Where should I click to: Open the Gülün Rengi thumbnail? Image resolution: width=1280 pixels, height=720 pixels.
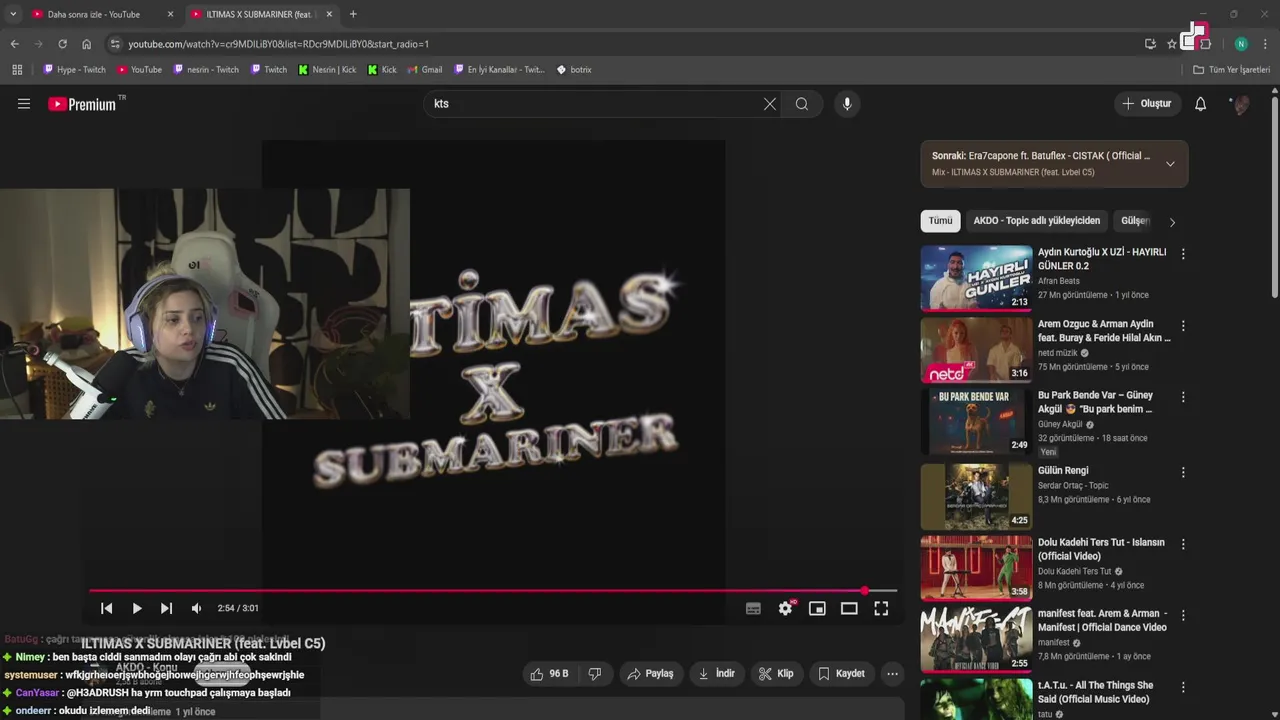pos(976,496)
